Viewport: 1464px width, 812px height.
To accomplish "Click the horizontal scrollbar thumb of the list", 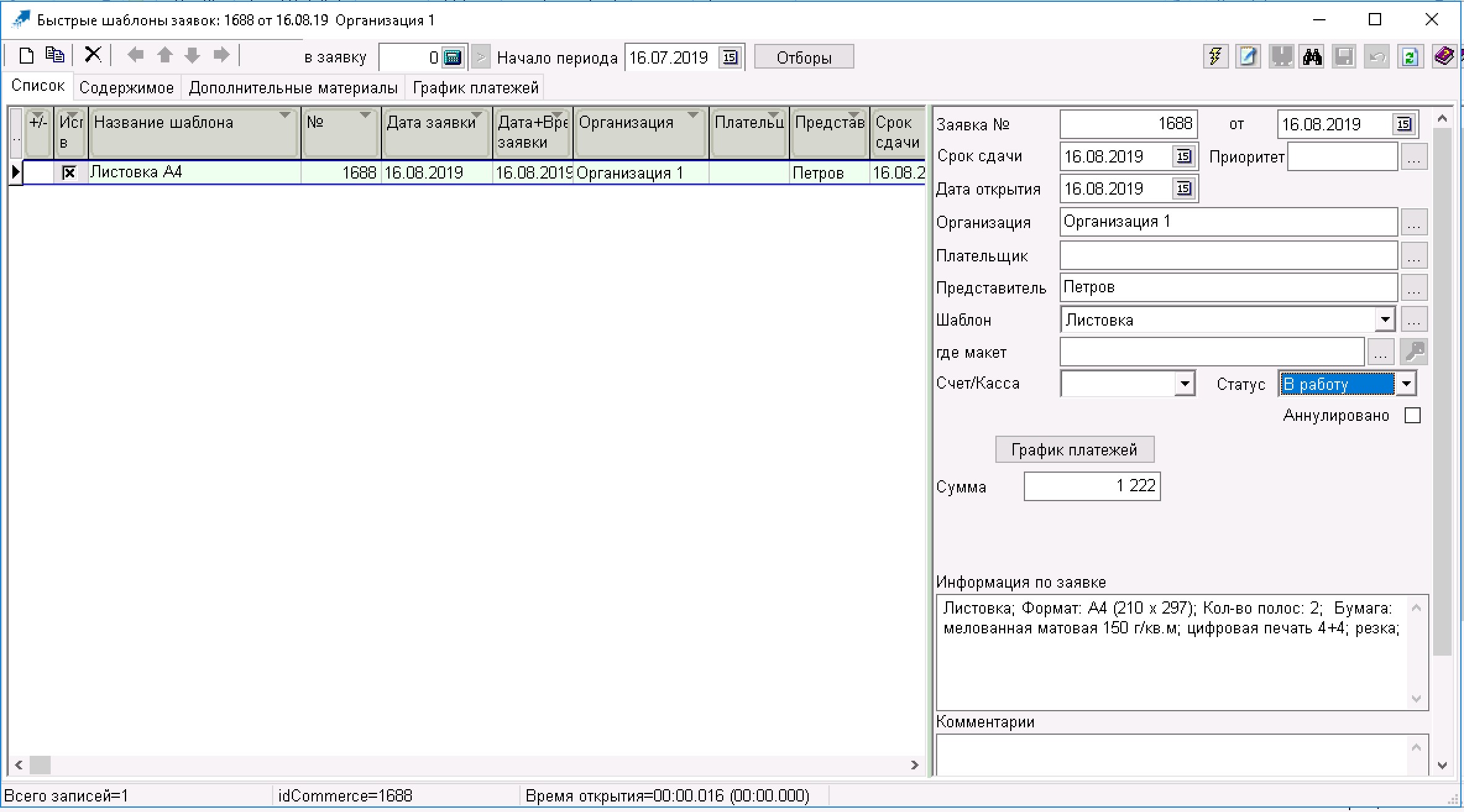I will pyautogui.click(x=40, y=765).
